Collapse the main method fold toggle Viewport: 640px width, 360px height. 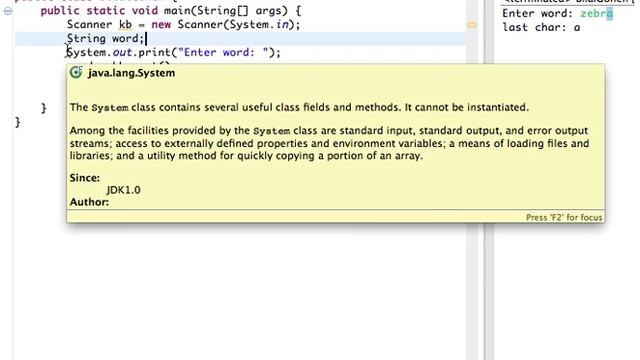[8, 11]
